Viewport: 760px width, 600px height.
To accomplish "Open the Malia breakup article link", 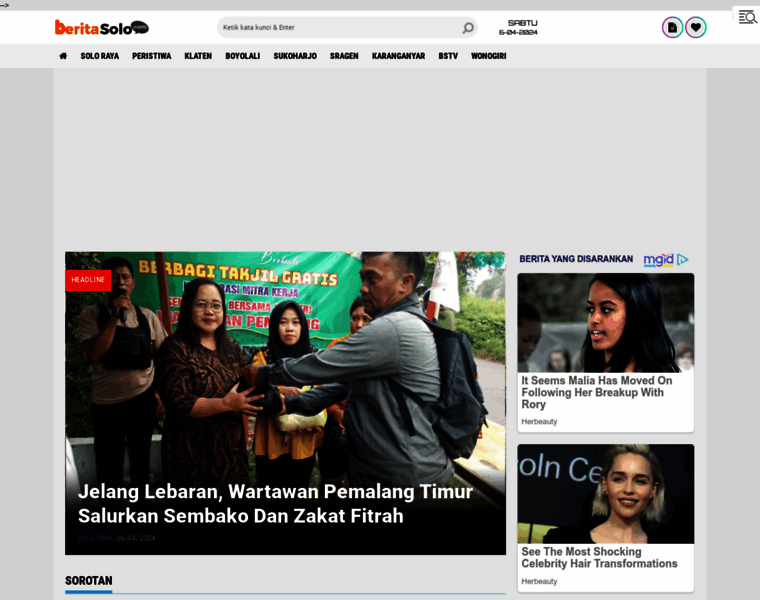I will coord(597,392).
